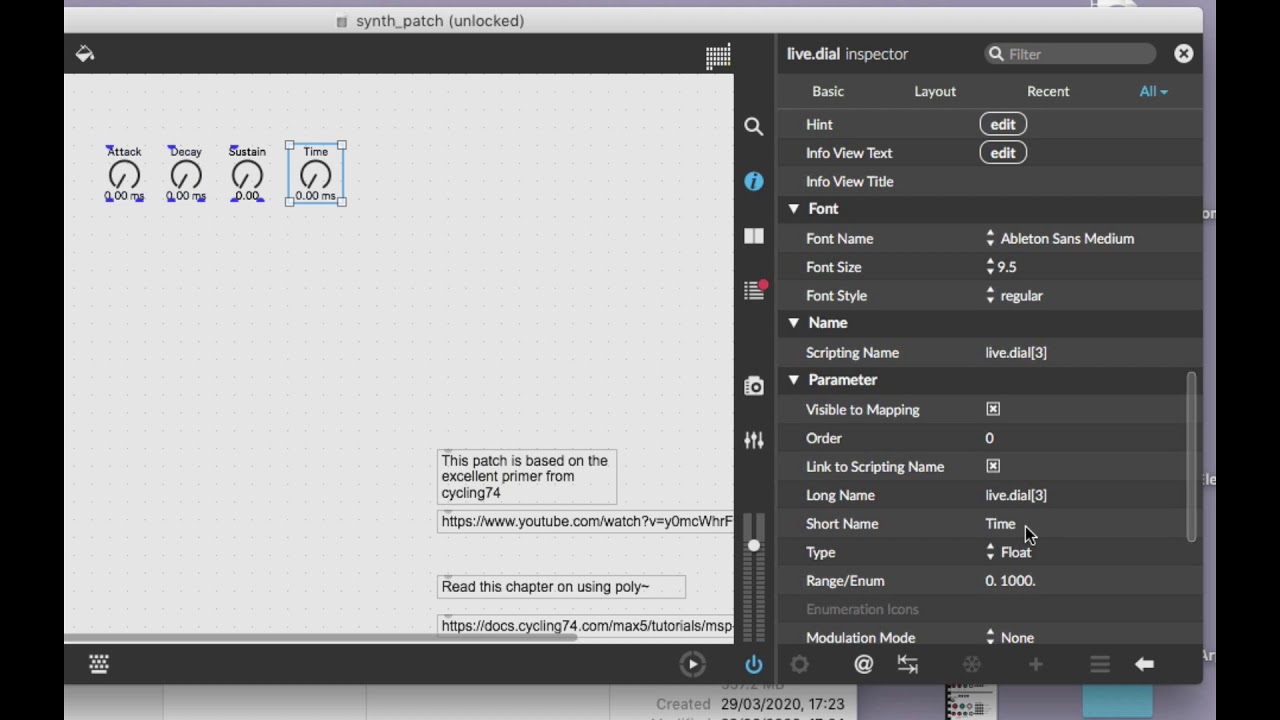Image resolution: width=1280 pixels, height=720 pixels.
Task: Click the circular play presentation icon
Action: pos(693,664)
